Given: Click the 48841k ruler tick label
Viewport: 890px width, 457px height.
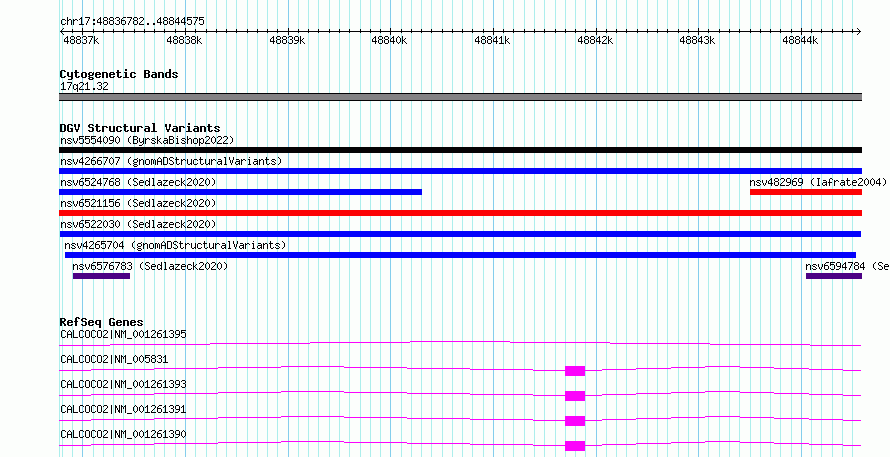Looking at the screenshot, I should [x=492, y=40].
